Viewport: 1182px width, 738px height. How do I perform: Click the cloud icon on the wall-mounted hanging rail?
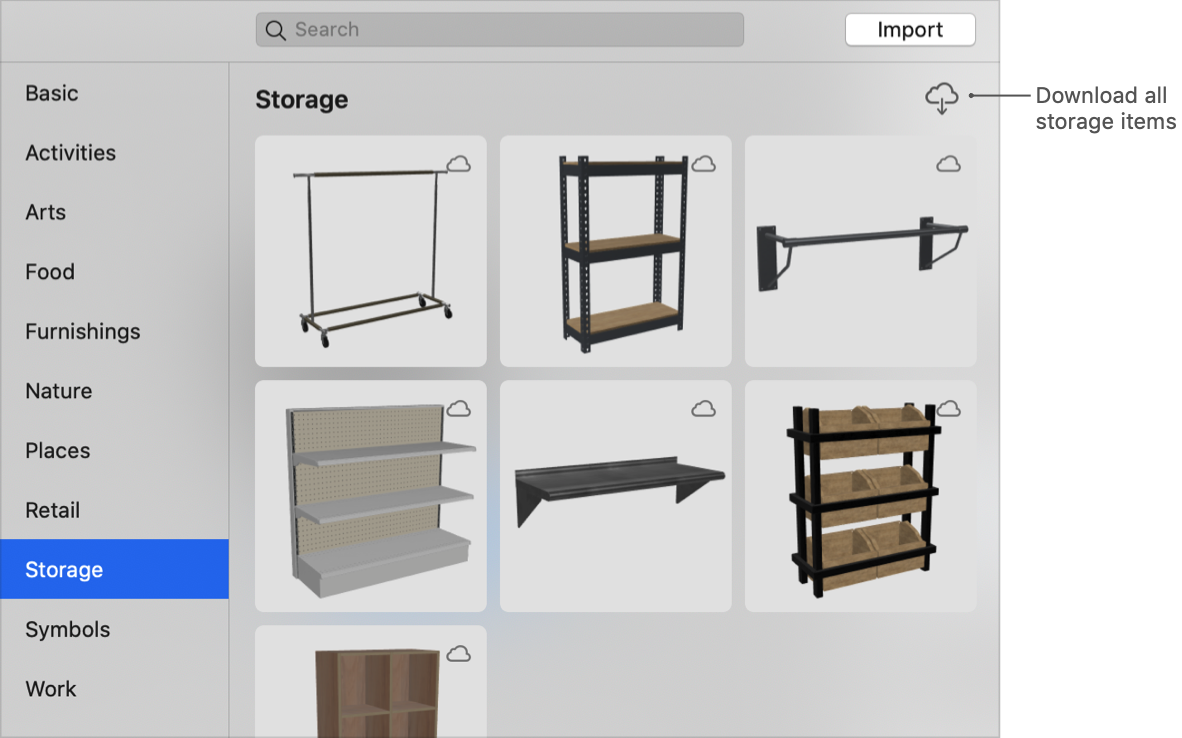[948, 164]
